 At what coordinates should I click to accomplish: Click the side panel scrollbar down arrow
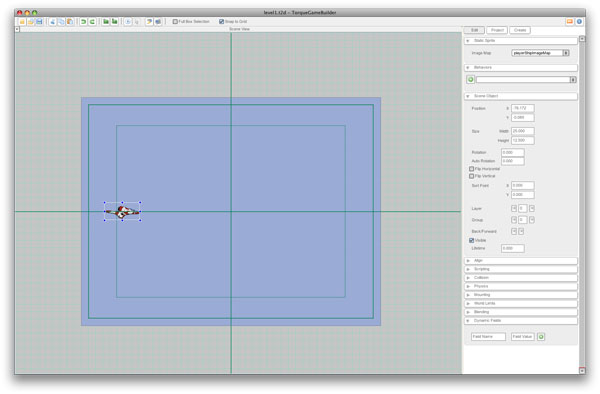582,370
